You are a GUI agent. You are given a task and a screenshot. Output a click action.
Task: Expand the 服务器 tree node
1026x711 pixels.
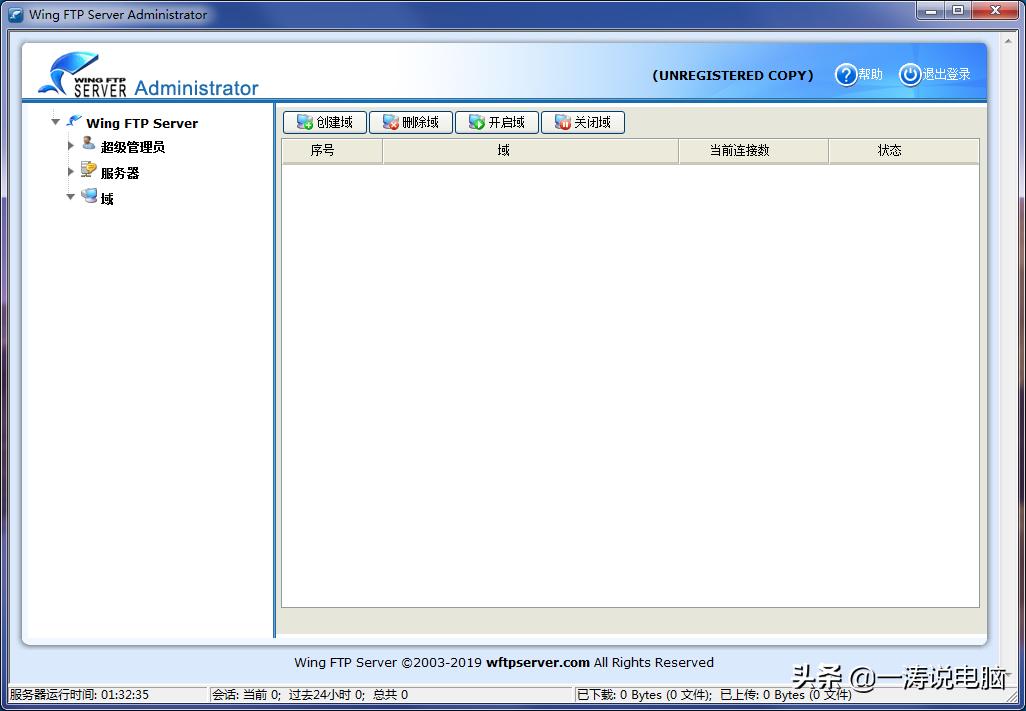[71, 171]
